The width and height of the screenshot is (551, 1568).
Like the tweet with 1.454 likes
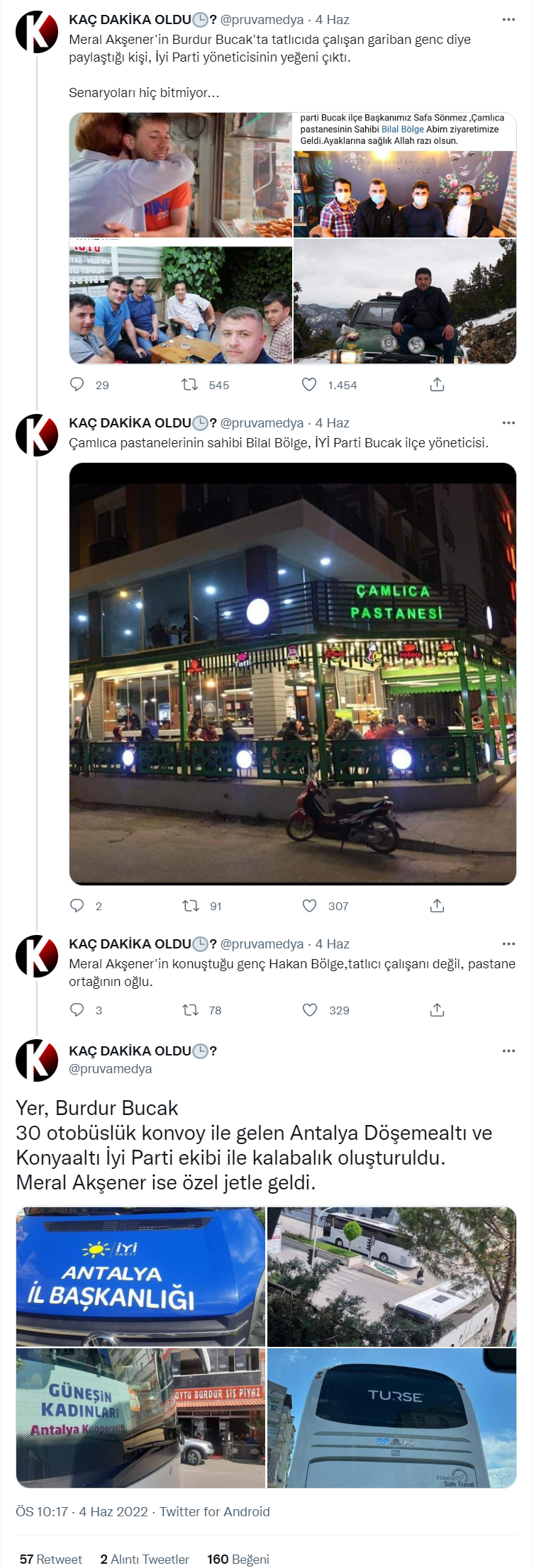click(309, 385)
